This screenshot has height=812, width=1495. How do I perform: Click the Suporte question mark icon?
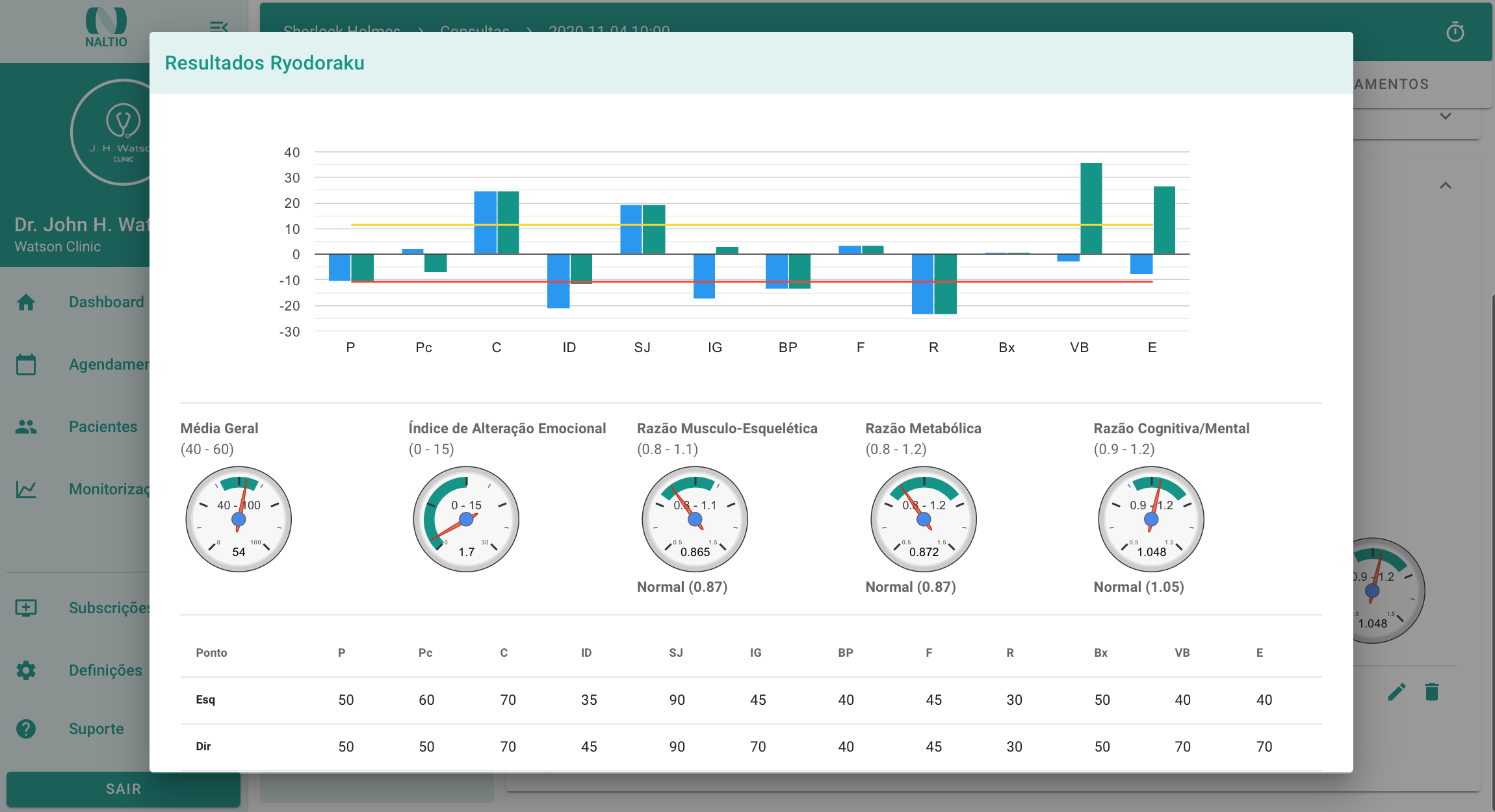pos(26,729)
